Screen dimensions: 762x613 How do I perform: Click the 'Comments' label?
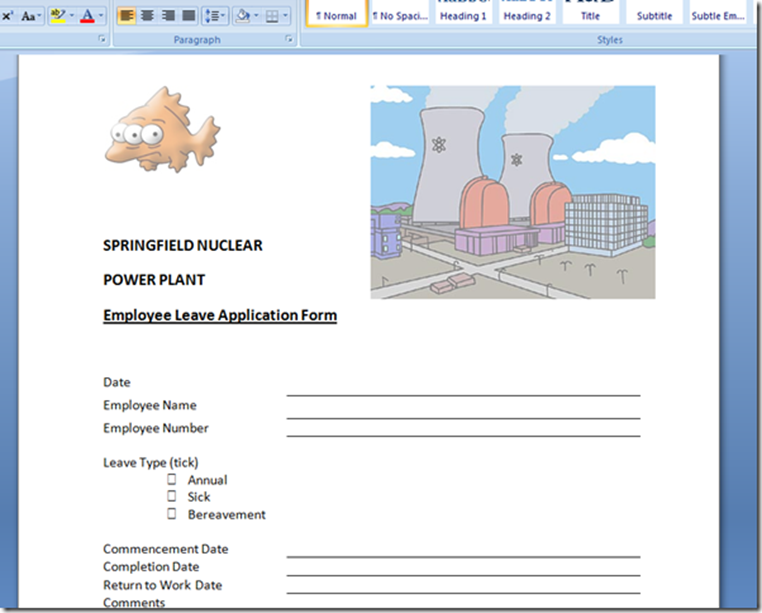[134, 602]
